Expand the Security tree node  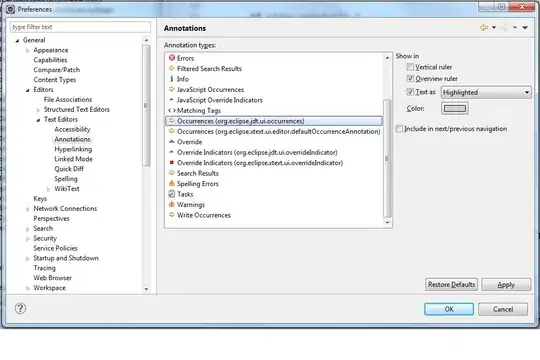coord(28,239)
